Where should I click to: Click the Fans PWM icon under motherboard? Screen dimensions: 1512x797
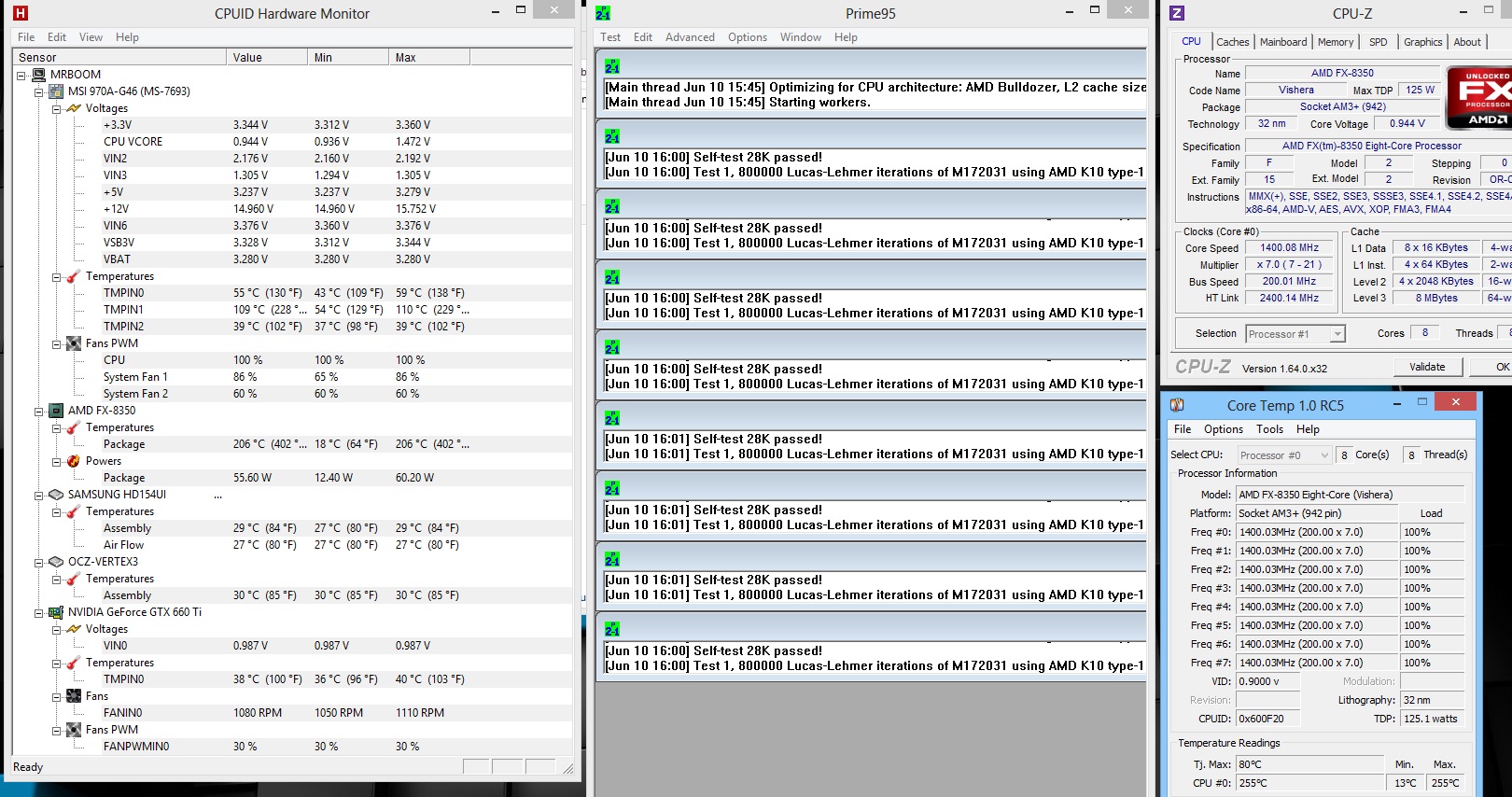(x=74, y=343)
